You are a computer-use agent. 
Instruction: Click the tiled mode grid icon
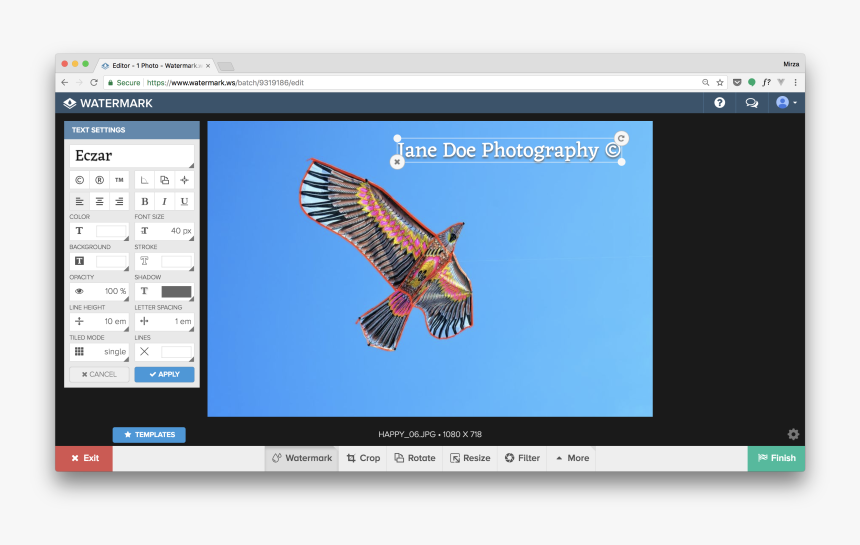[80, 351]
